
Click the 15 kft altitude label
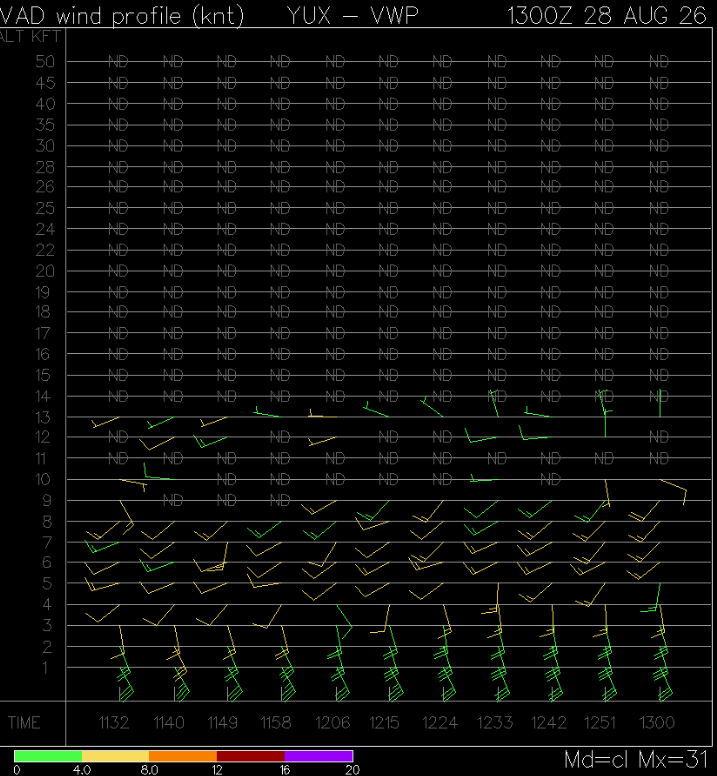coord(43,375)
